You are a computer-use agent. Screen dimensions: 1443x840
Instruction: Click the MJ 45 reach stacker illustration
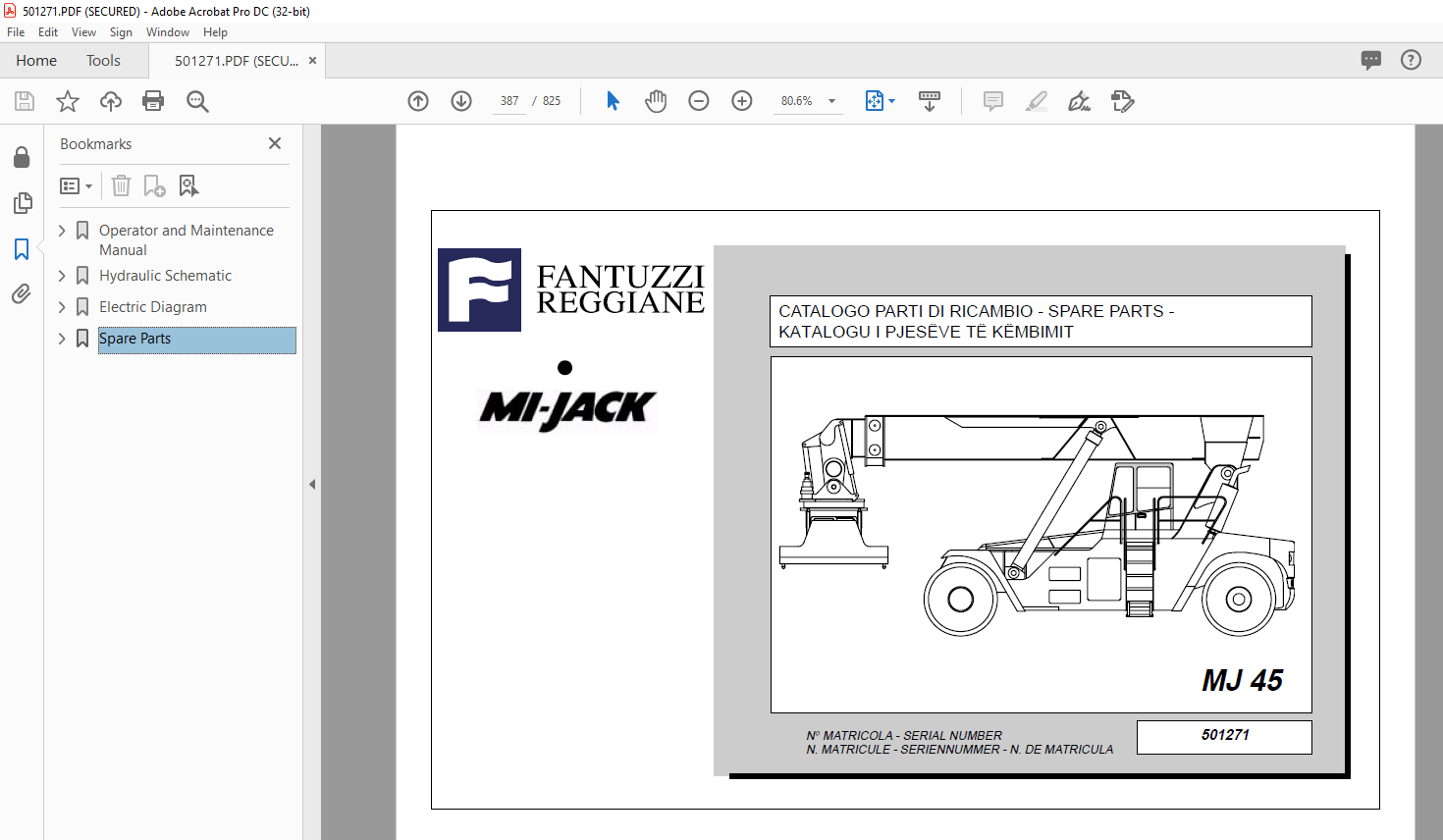pyautogui.click(x=1037, y=526)
